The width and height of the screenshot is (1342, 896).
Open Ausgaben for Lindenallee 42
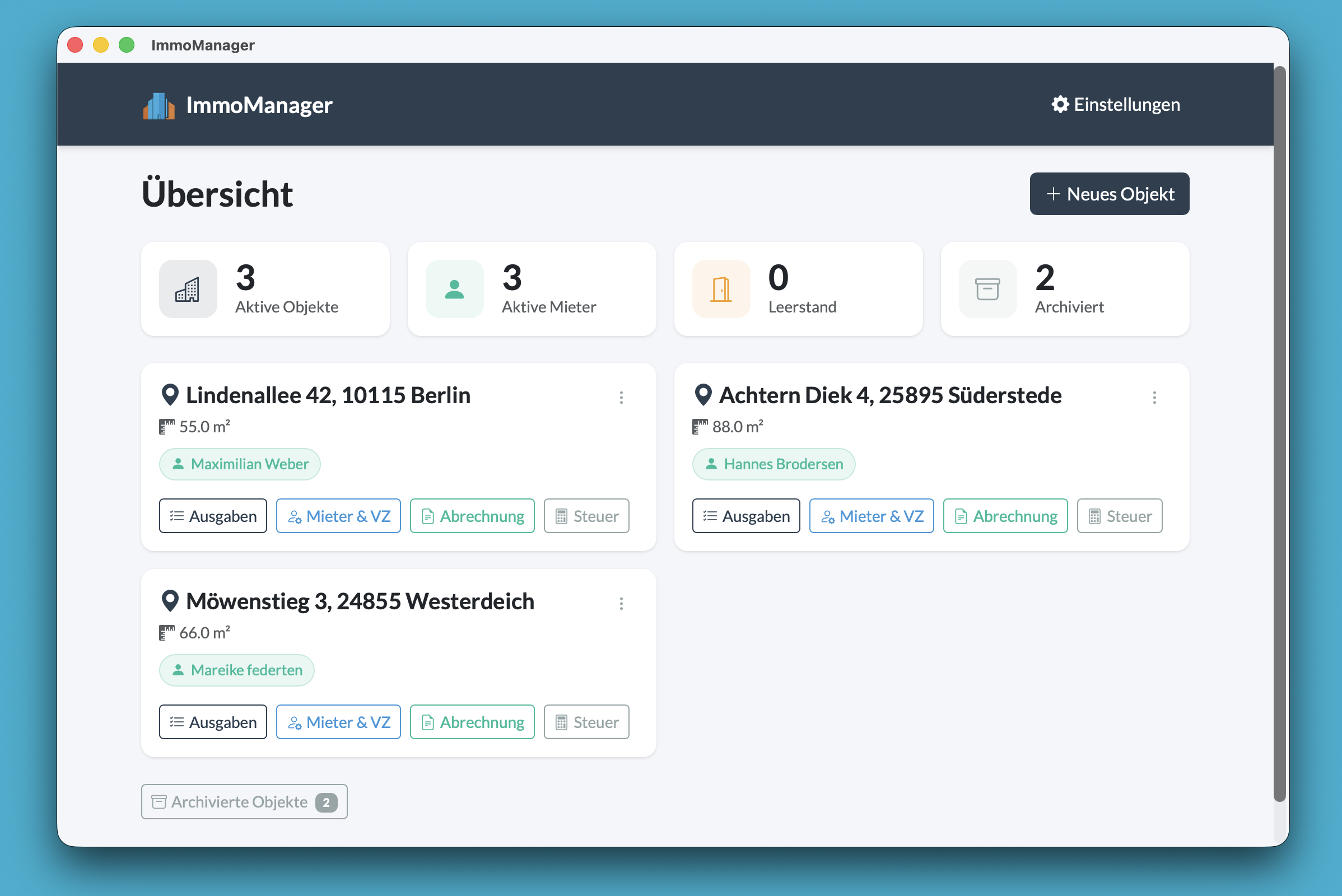click(x=213, y=516)
